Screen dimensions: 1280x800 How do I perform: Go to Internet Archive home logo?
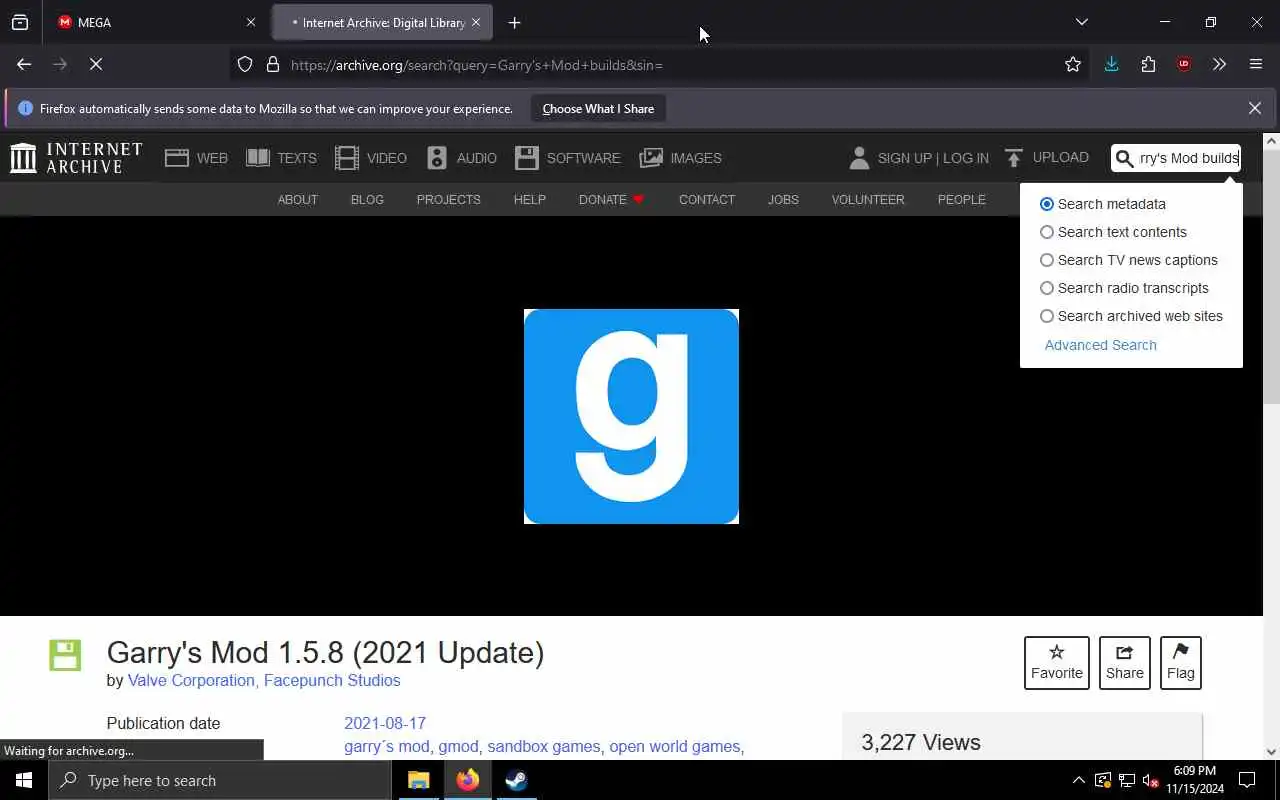tap(76, 158)
